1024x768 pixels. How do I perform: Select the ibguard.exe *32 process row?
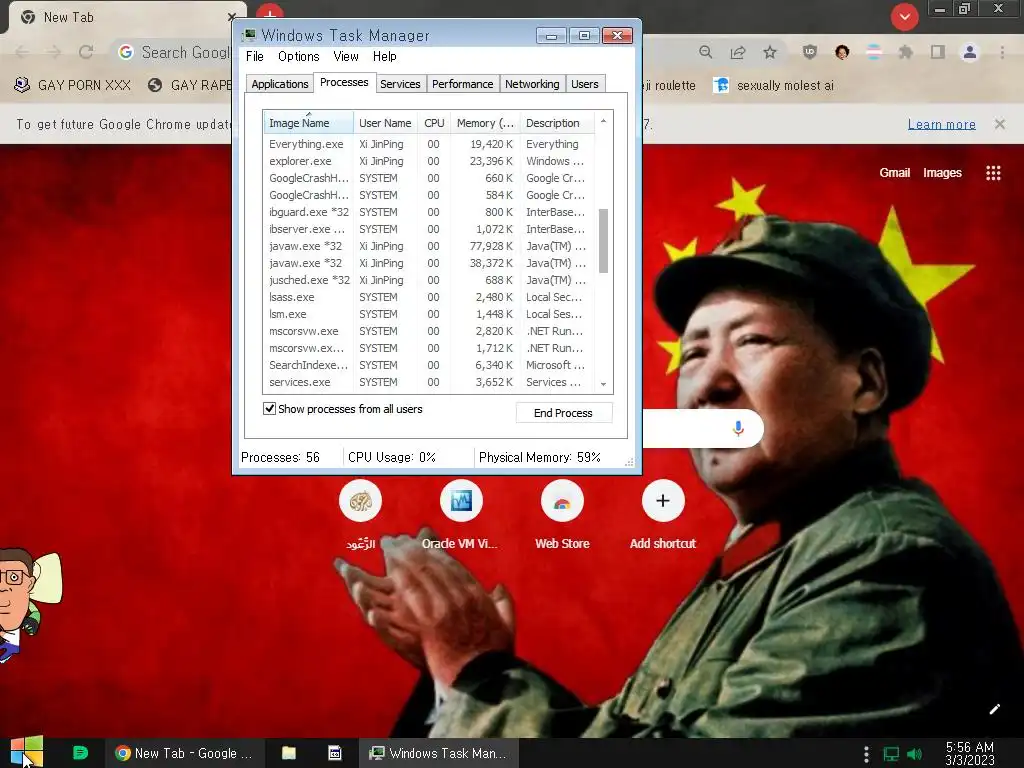click(429, 212)
